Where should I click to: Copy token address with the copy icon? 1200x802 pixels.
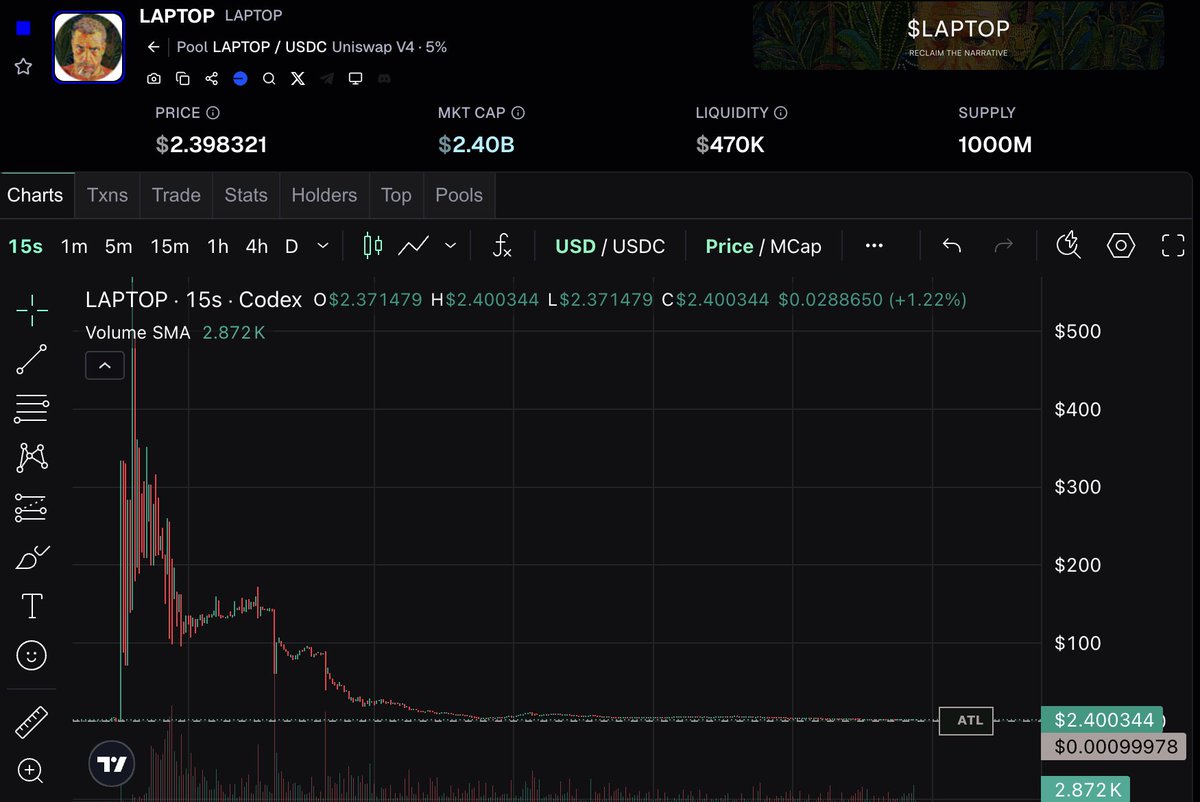point(182,78)
